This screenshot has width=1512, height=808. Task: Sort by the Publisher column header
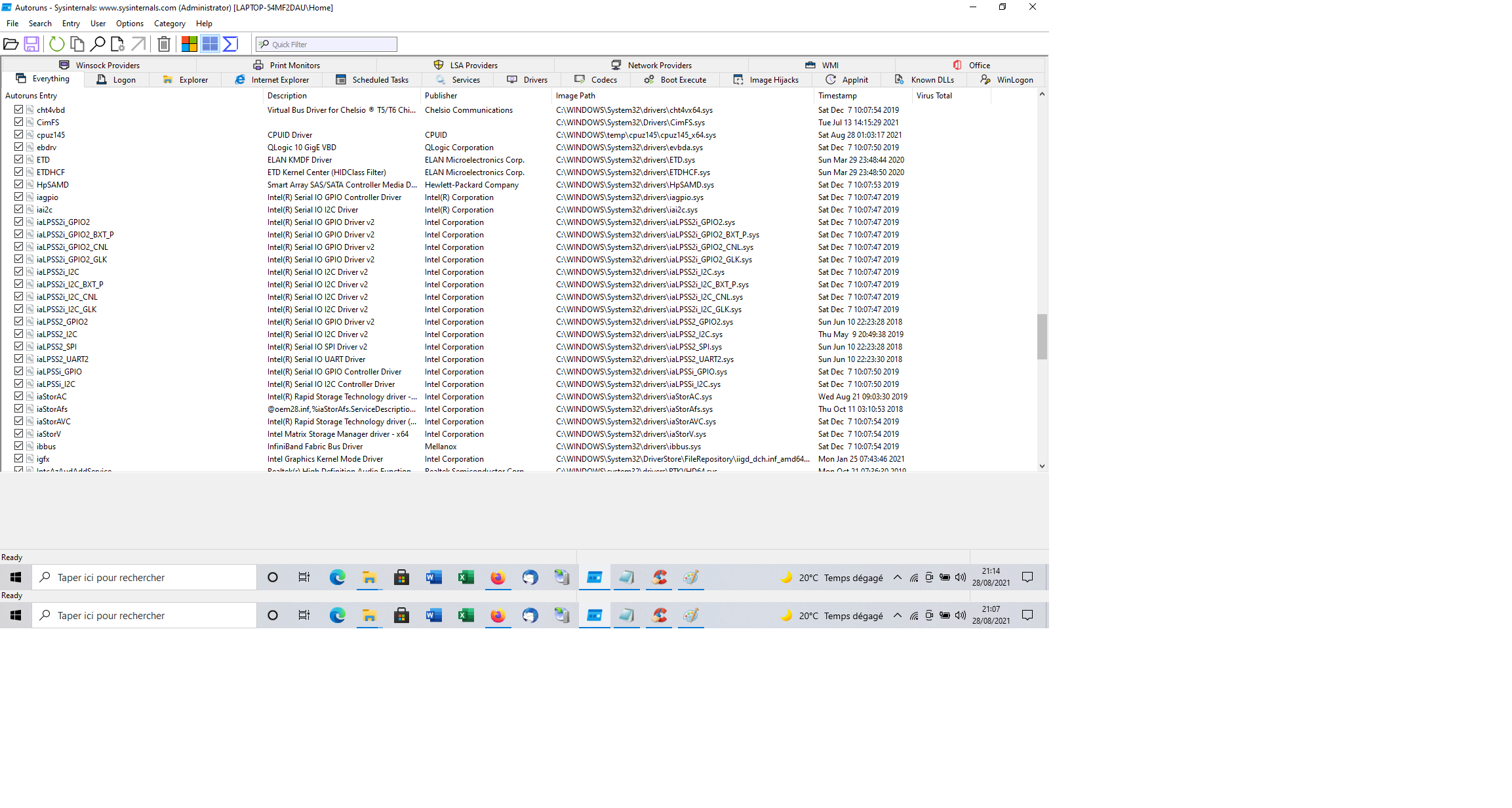coord(486,96)
